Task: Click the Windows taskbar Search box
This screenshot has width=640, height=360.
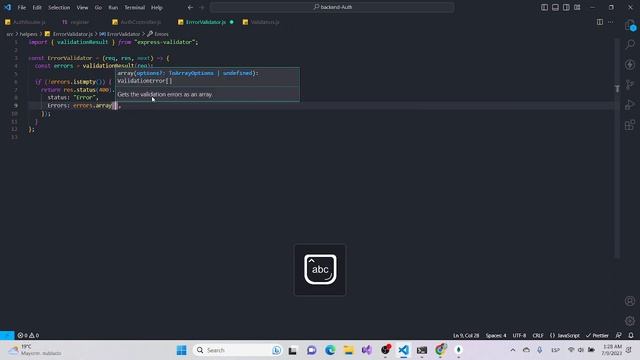Action: click(238, 350)
